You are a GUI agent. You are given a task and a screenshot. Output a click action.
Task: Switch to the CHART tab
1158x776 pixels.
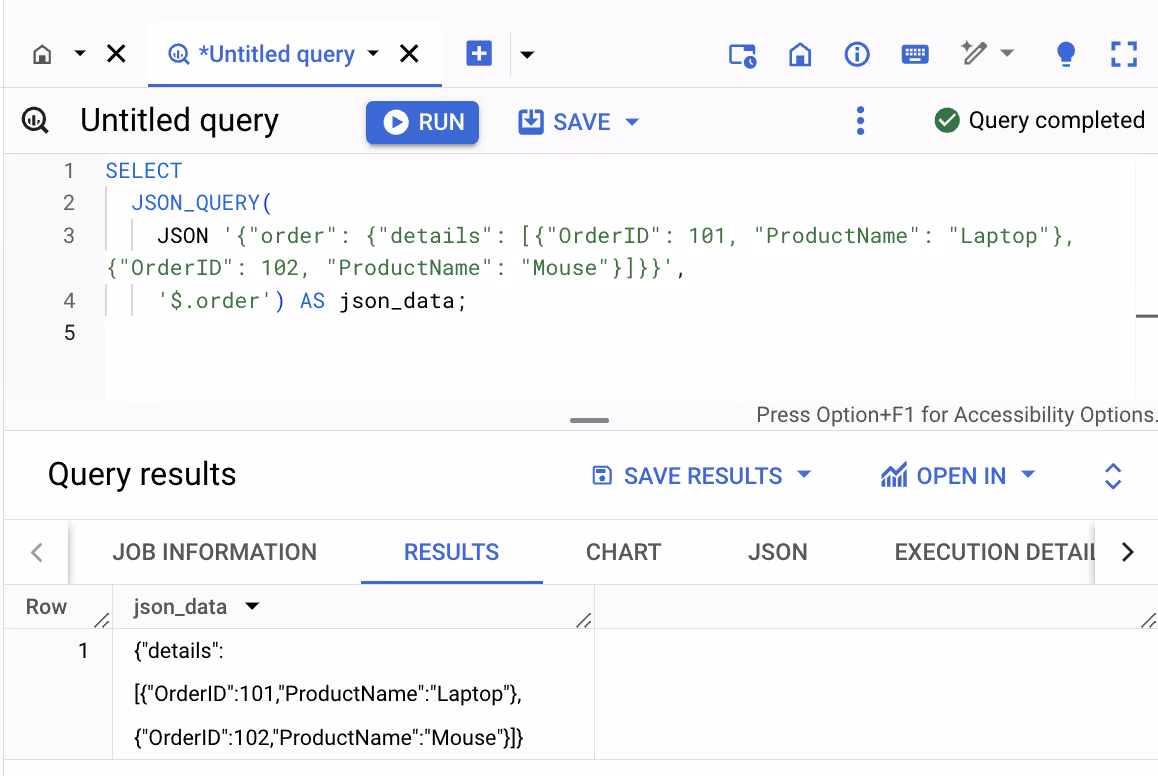pyautogui.click(x=623, y=552)
